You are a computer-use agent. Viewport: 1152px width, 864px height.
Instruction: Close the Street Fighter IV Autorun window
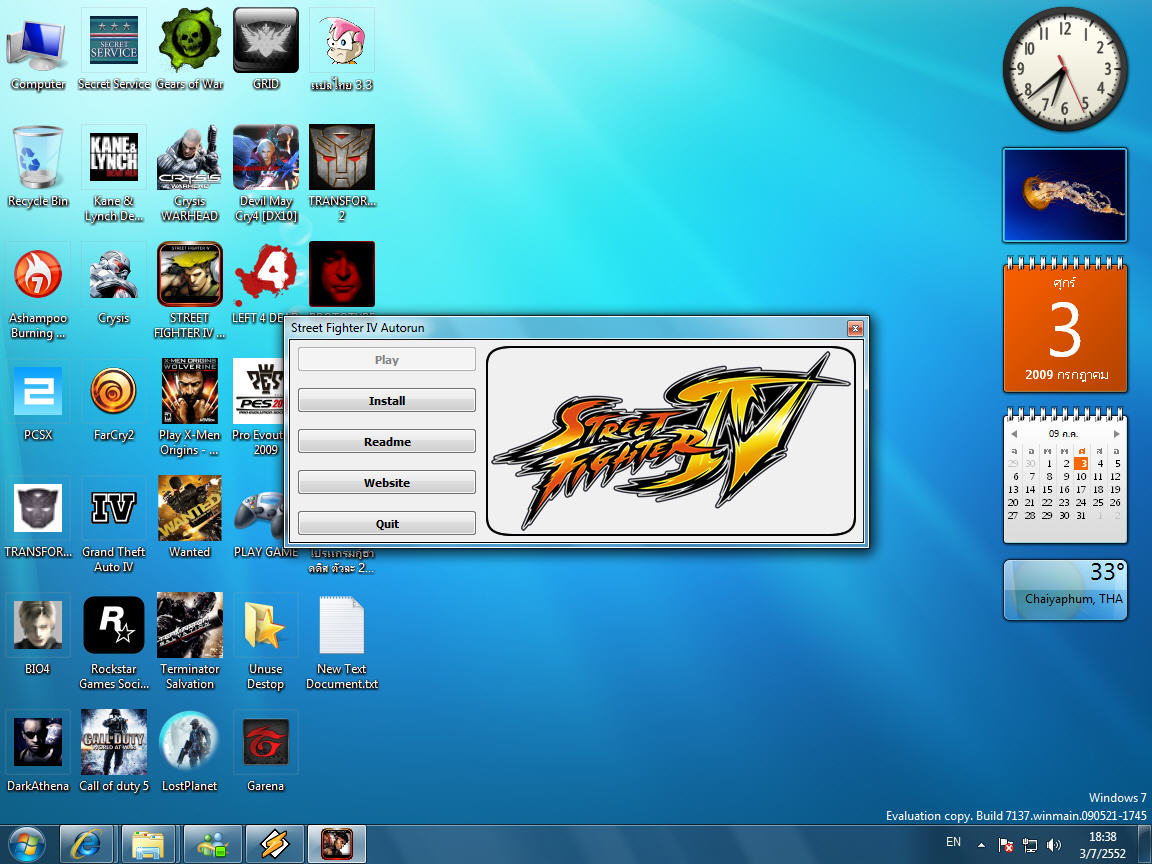854,328
